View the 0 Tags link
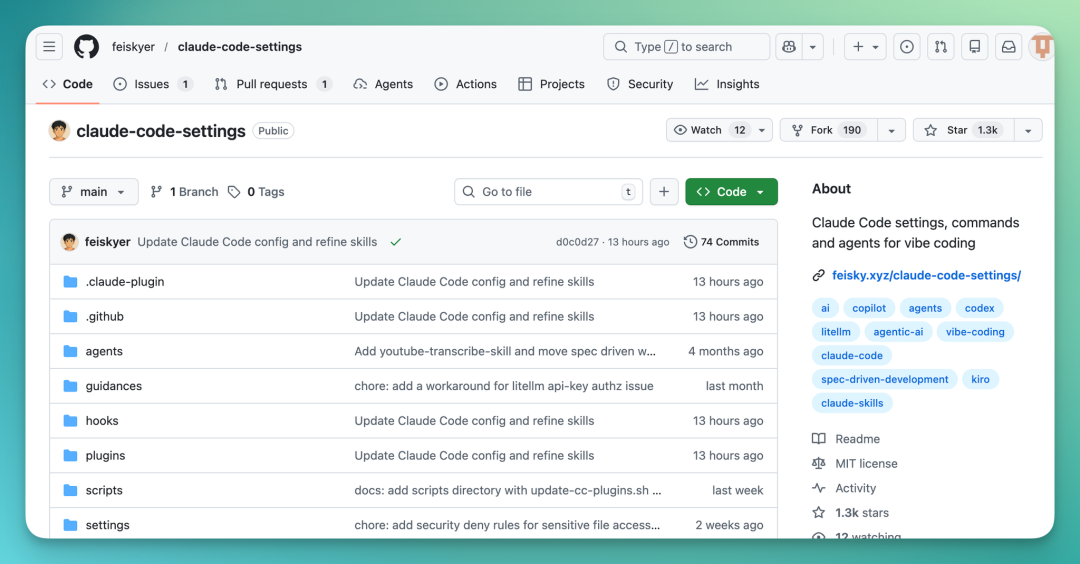Viewport: 1080px width, 564px height. point(256,191)
